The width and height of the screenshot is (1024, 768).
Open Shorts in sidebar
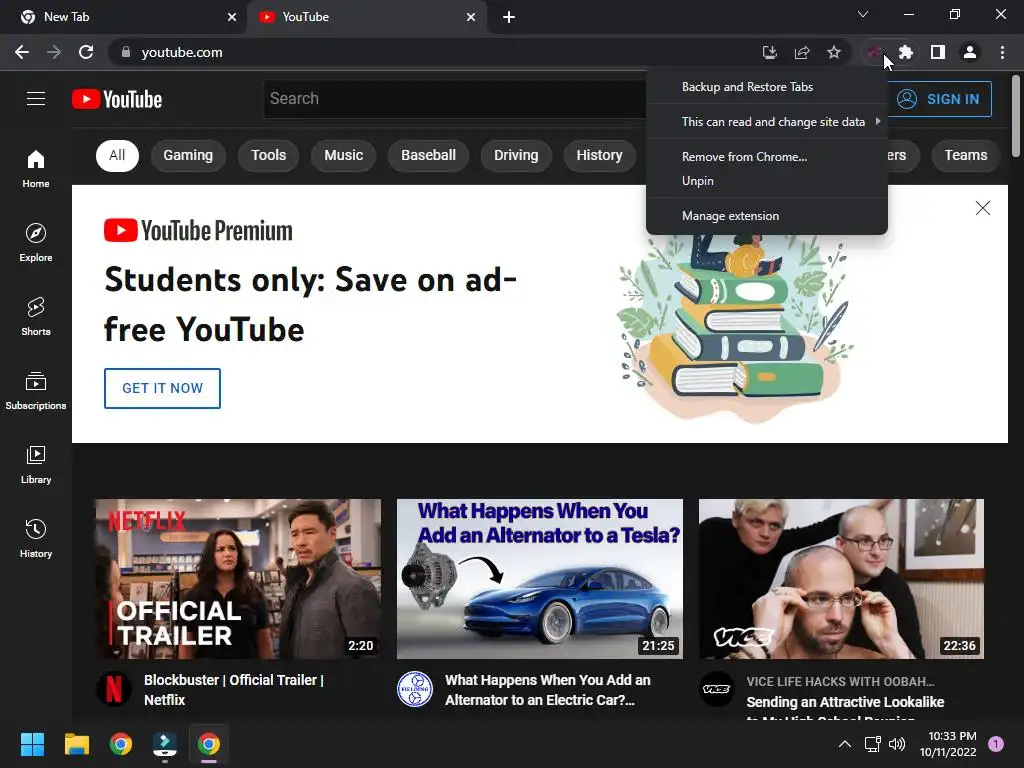coord(36,317)
